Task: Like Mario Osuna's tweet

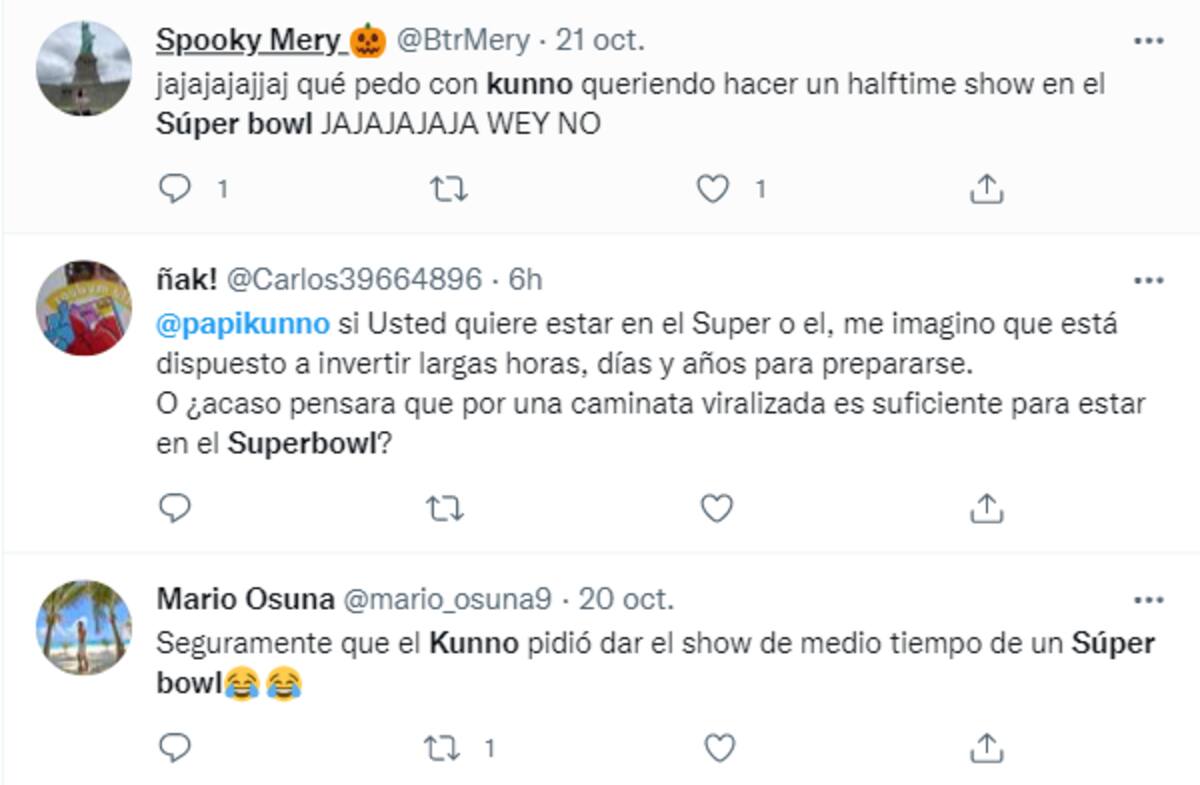Action: [x=720, y=746]
